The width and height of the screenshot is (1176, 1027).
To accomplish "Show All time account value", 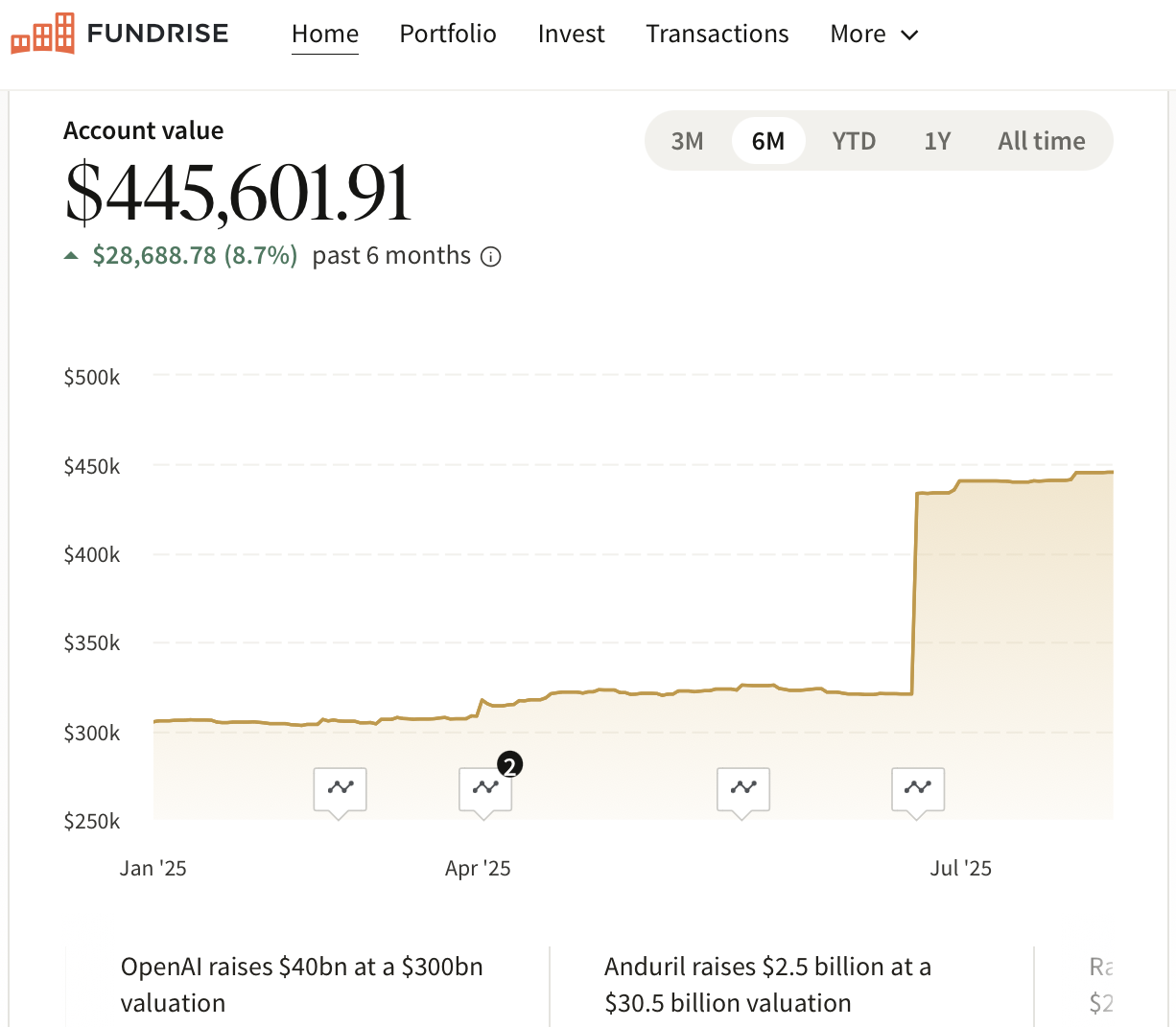I will click(1042, 141).
